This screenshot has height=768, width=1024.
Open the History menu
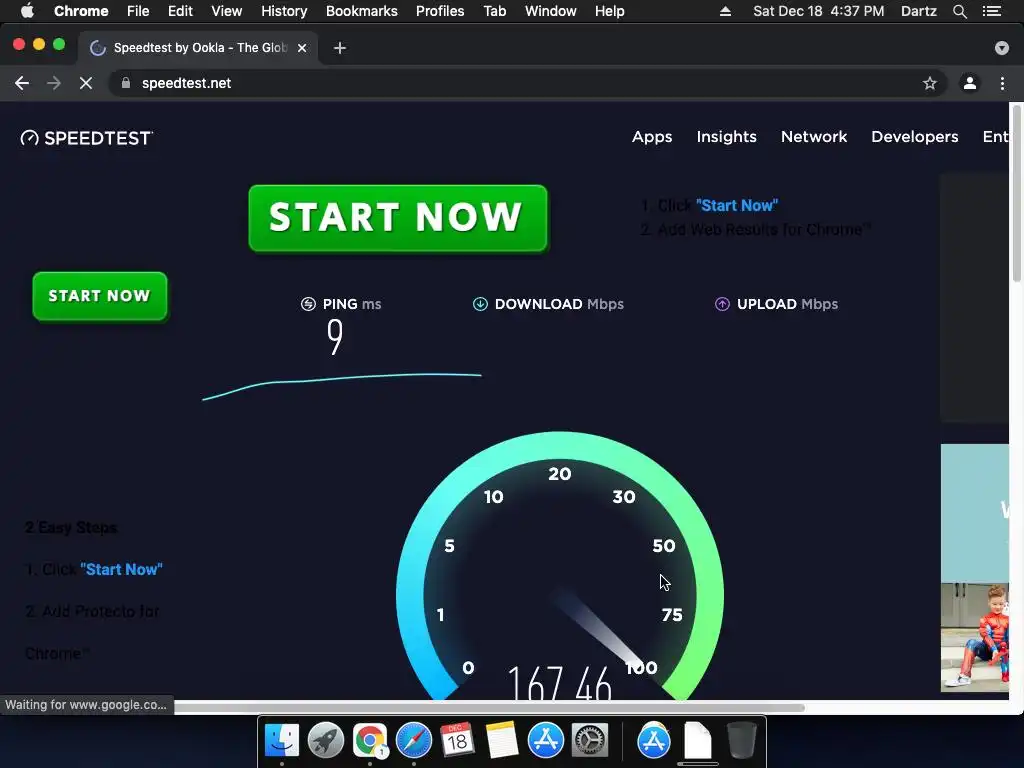284,11
